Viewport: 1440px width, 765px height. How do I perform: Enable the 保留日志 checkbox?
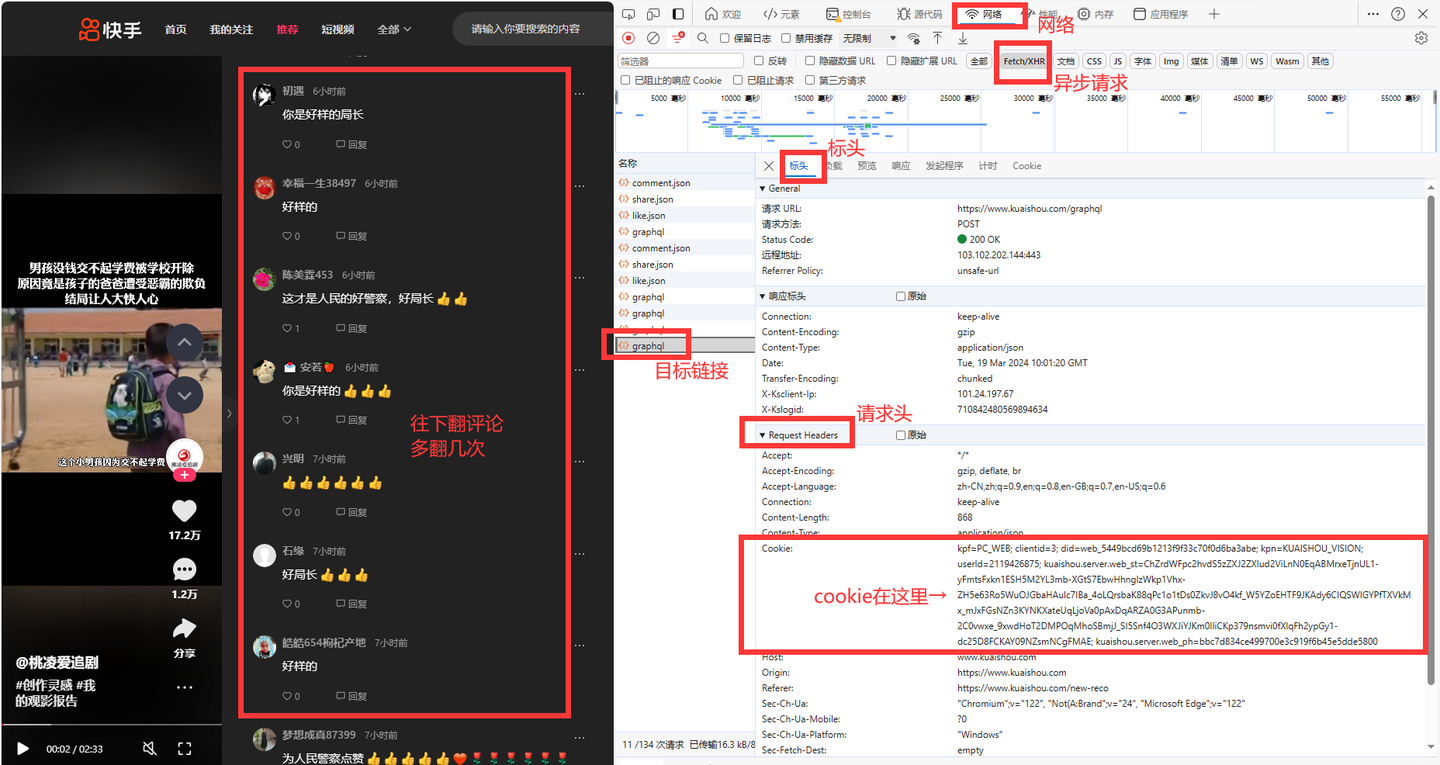(726, 38)
